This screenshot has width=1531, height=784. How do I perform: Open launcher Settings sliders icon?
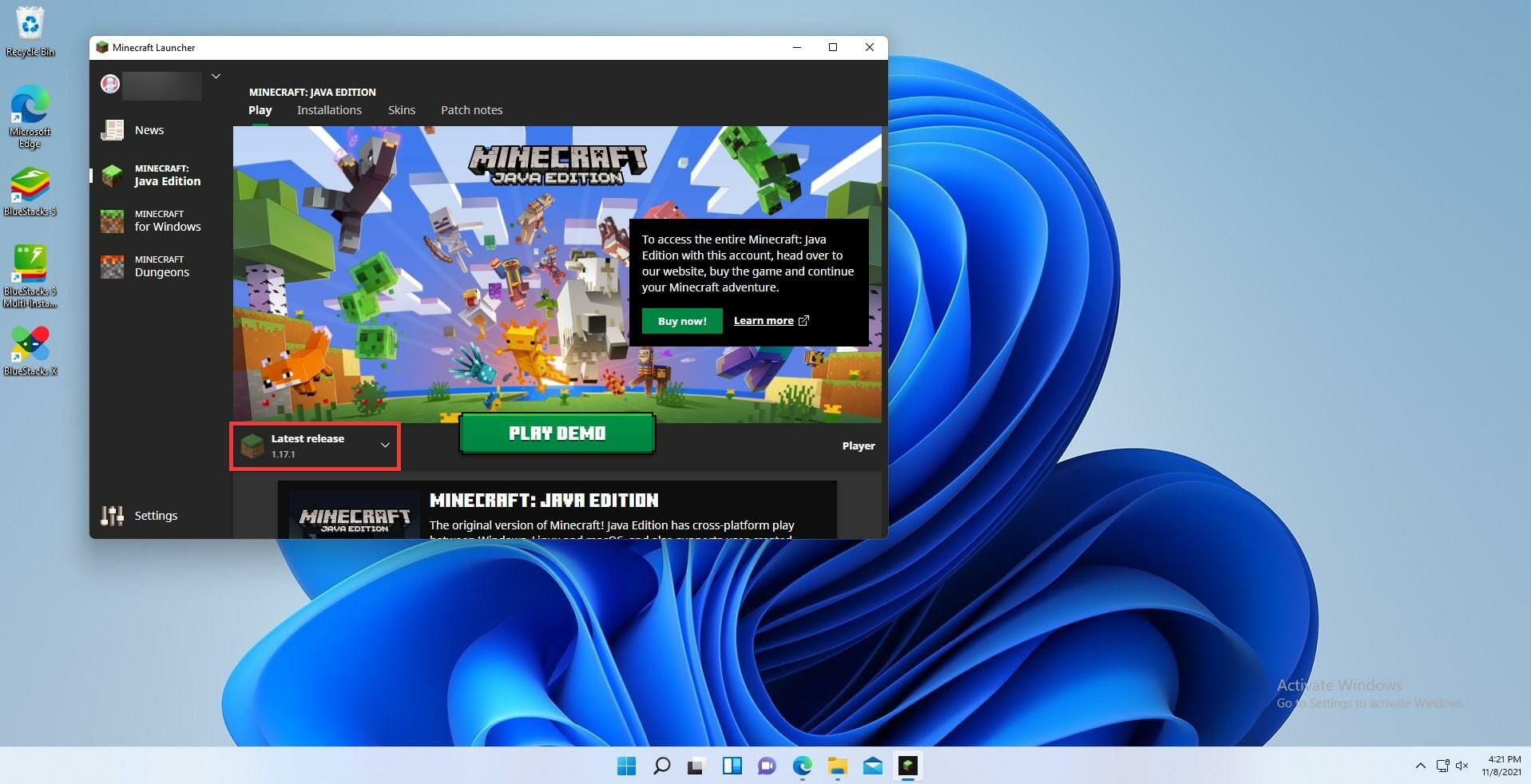tap(112, 516)
